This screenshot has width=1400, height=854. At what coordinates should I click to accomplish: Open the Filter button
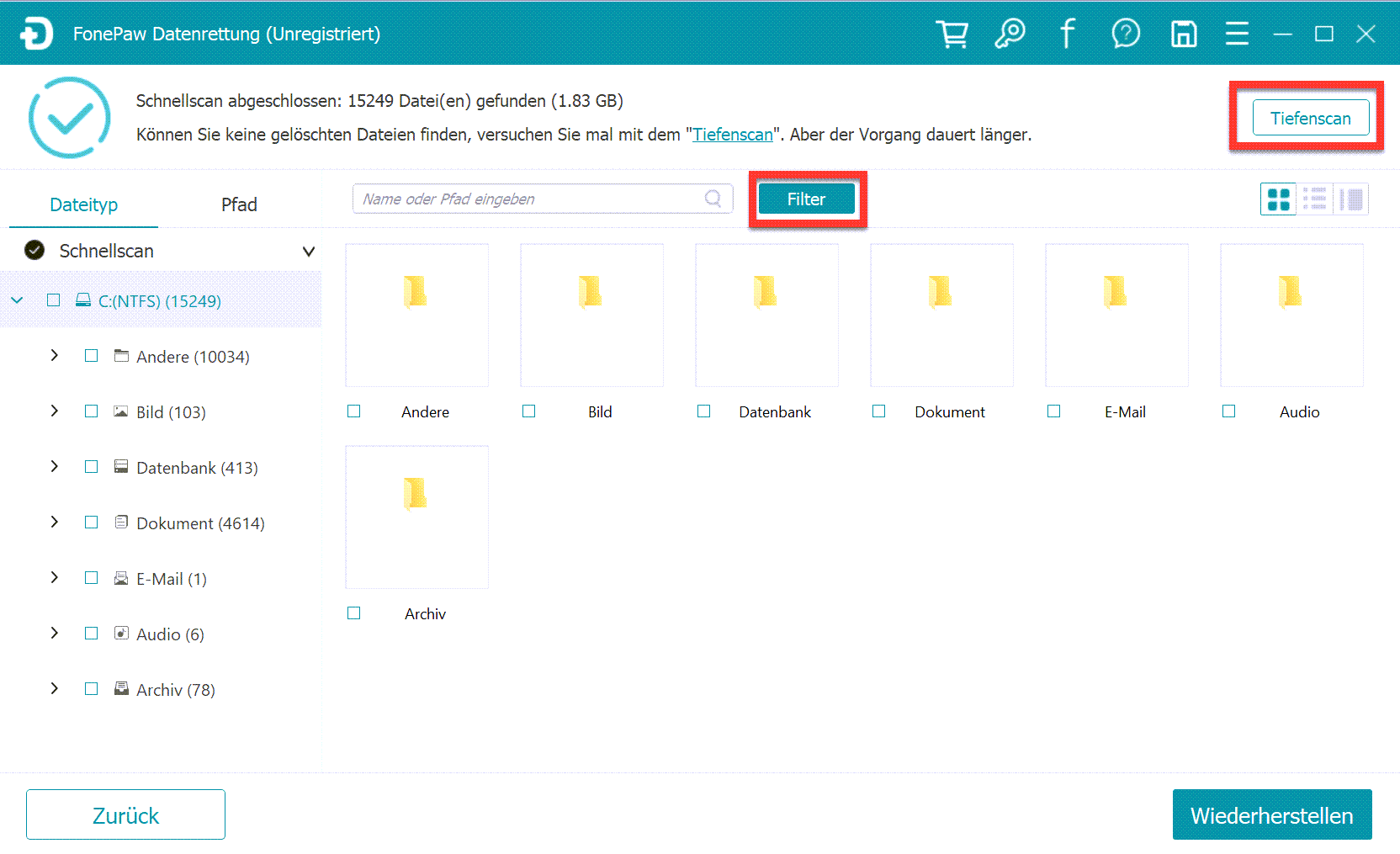806,199
